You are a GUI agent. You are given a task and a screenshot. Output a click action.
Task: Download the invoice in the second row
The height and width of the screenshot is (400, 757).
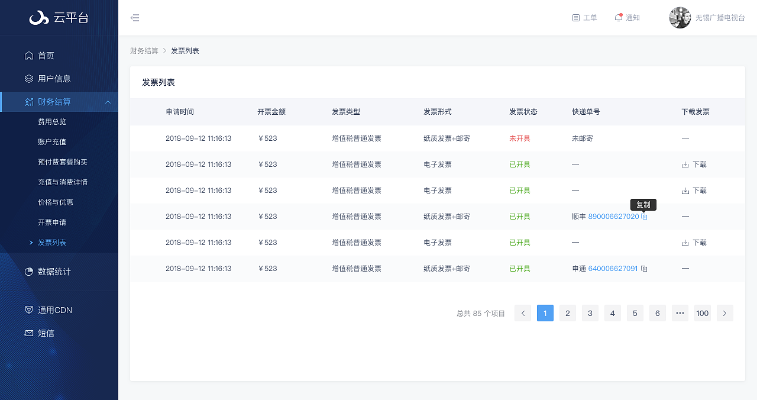(x=694, y=164)
